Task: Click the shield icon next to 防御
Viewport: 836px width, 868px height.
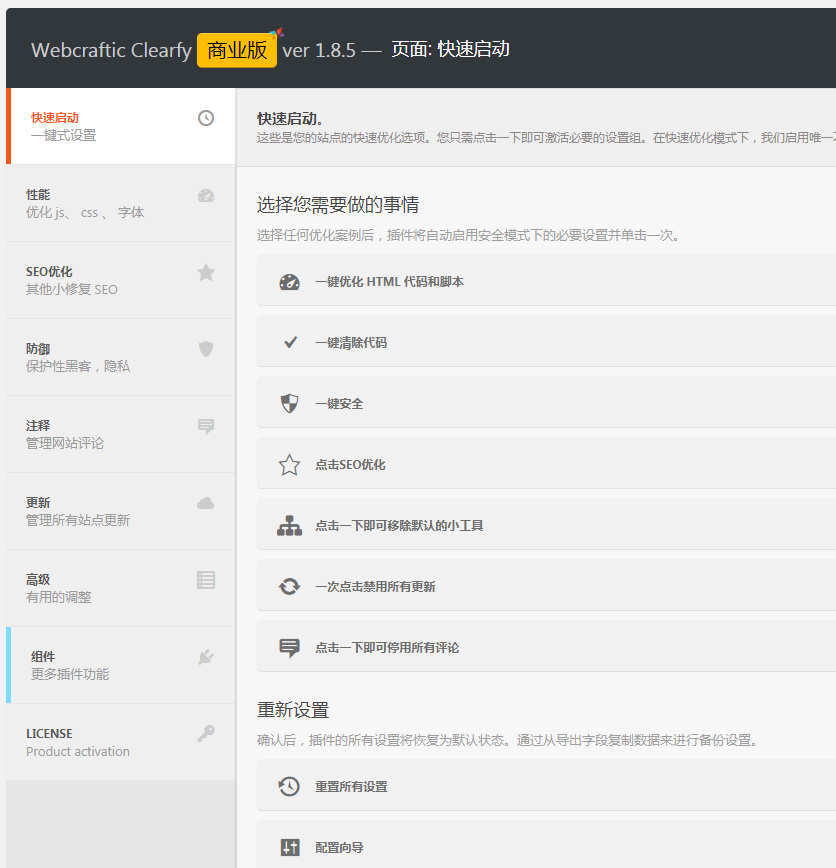Action: (x=207, y=349)
